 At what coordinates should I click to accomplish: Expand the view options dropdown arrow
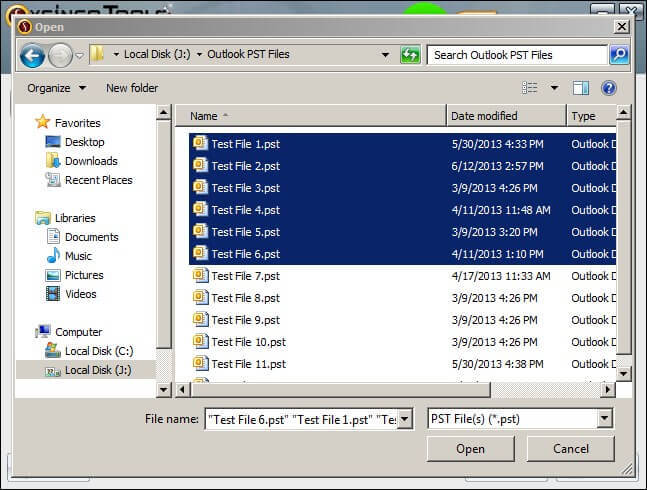[554, 88]
